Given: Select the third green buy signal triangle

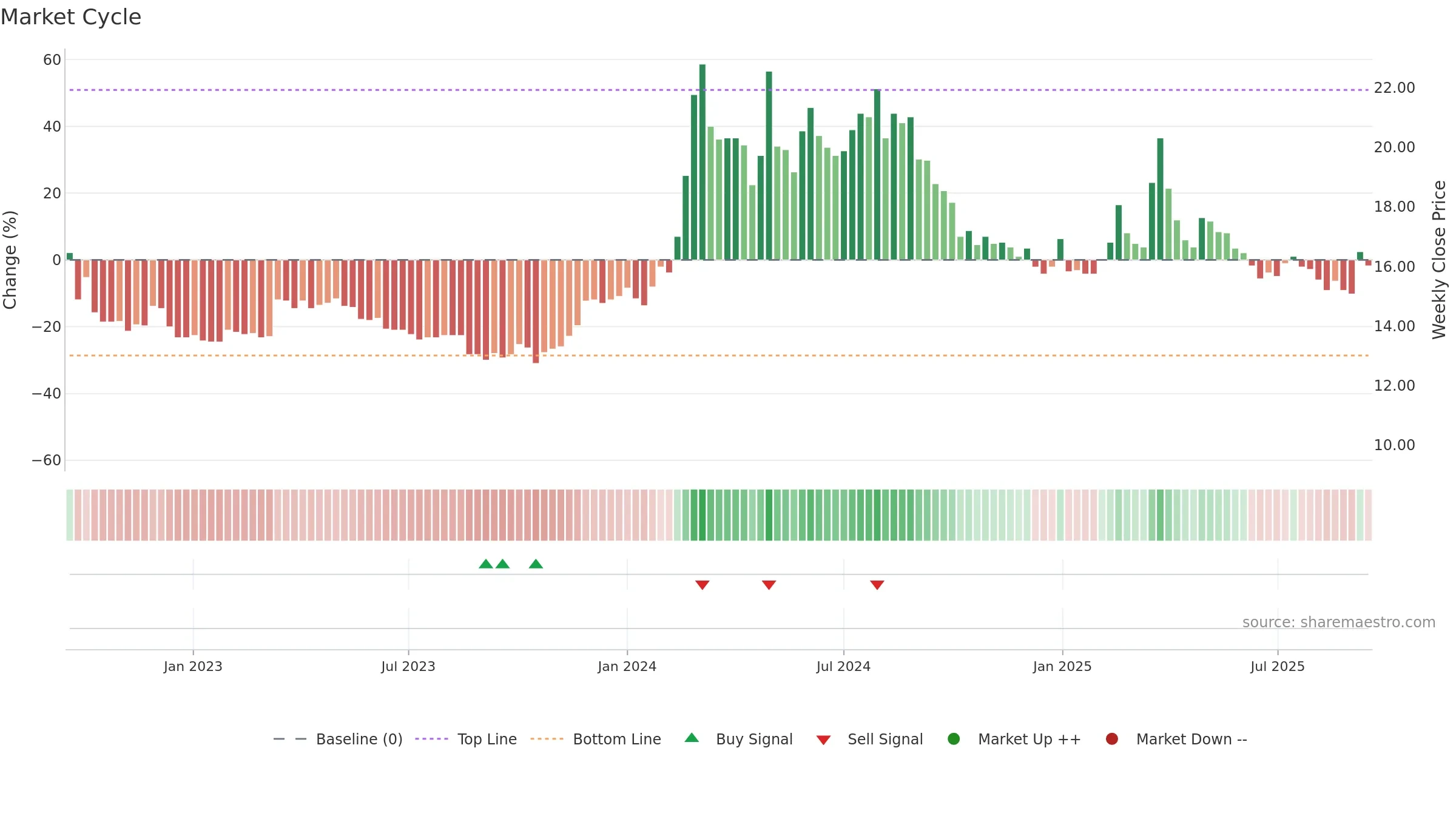Looking at the screenshot, I should click(536, 564).
